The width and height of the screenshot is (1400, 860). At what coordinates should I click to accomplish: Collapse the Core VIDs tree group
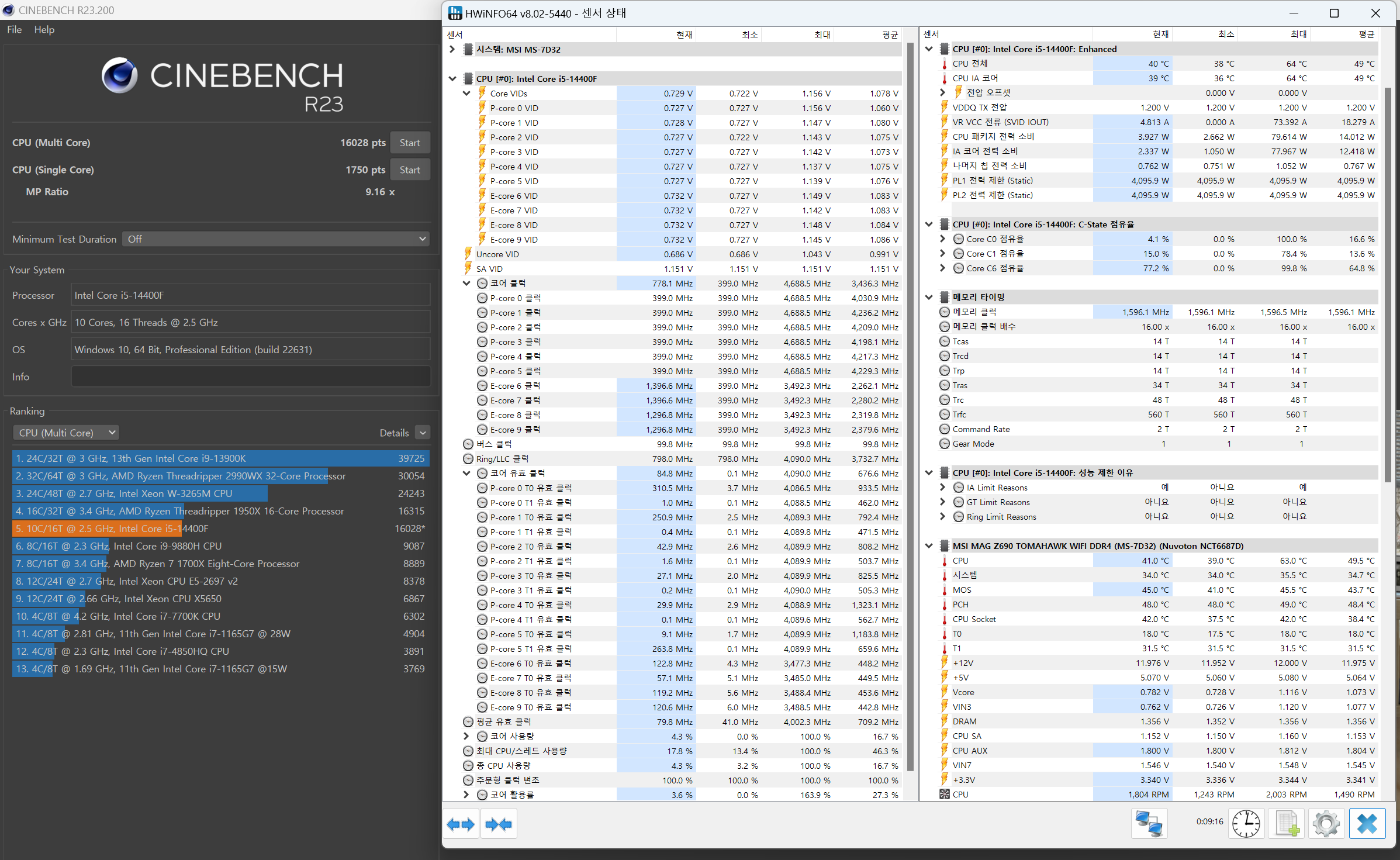466,94
